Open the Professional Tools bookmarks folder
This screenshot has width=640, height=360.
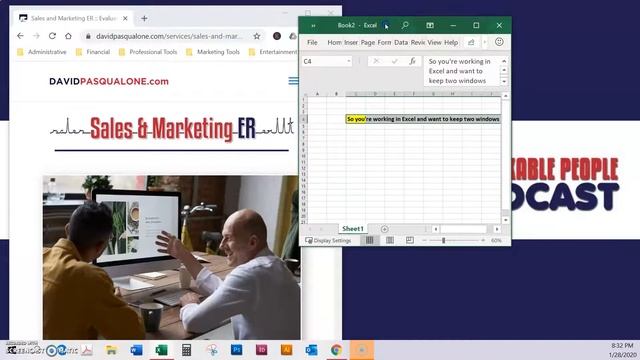pos(148,52)
